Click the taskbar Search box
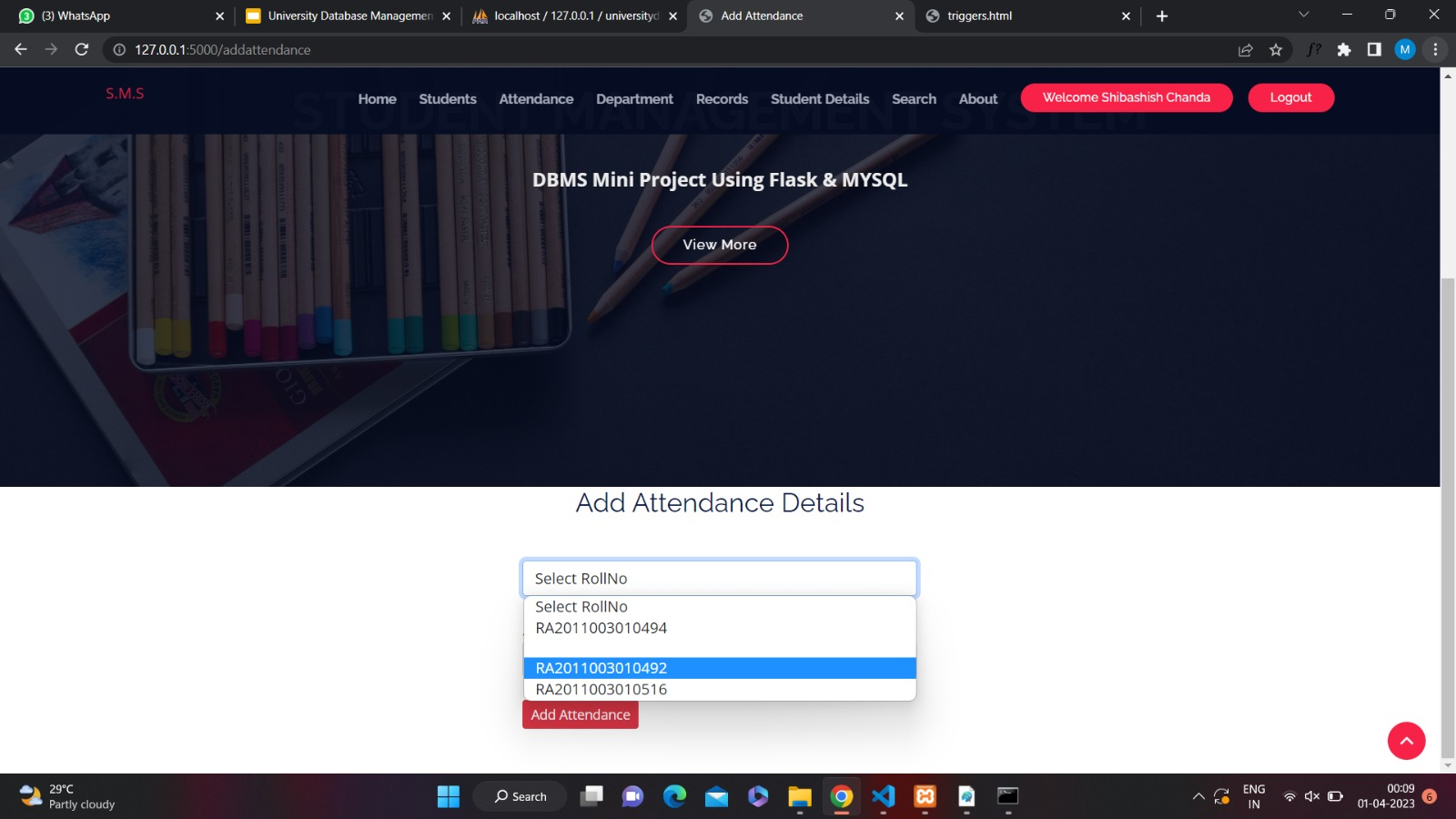This screenshot has height=819, width=1456. point(520,796)
